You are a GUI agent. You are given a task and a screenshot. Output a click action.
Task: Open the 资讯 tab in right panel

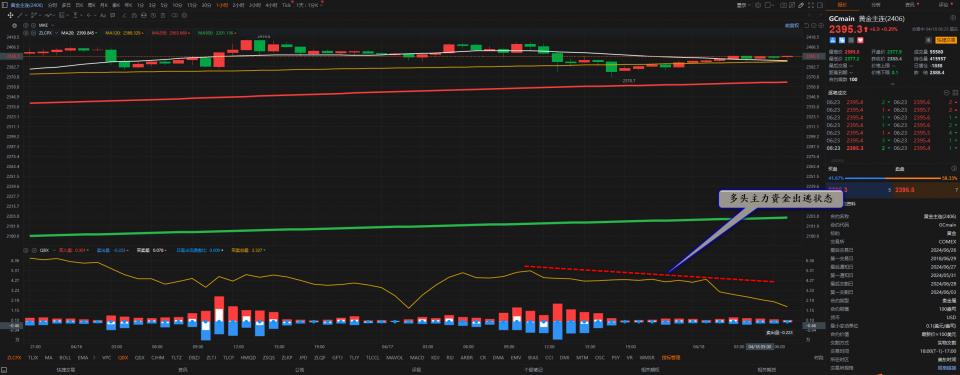point(910,5)
